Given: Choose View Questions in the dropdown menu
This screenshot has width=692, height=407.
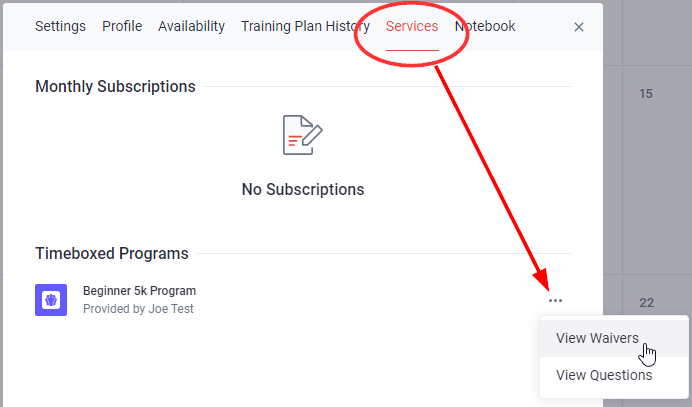Looking at the screenshot, I should click(x=604, y=375).
